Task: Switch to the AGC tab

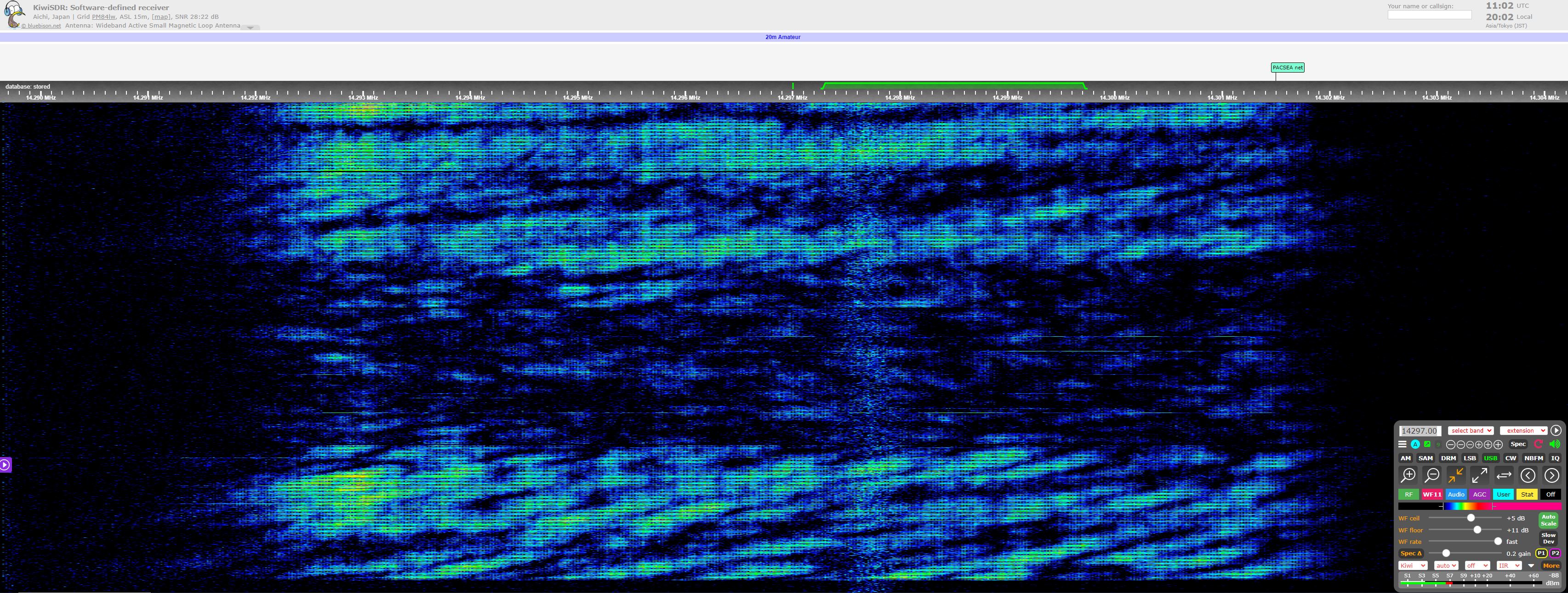Action: tap(1480, 494)
